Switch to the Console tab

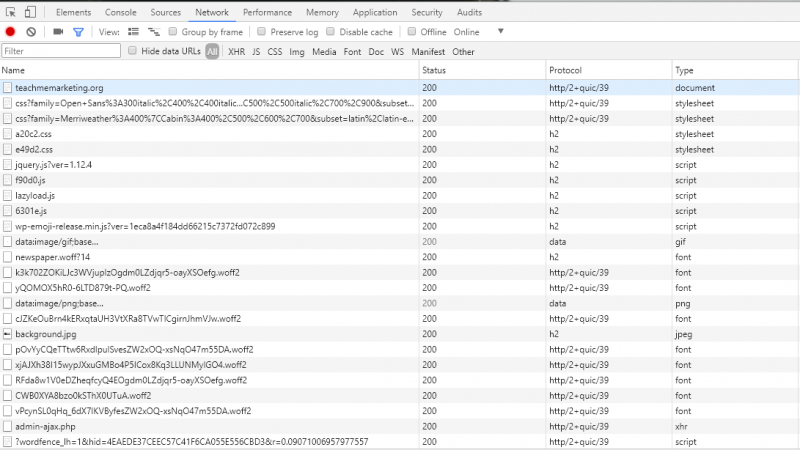click(121, 12)
